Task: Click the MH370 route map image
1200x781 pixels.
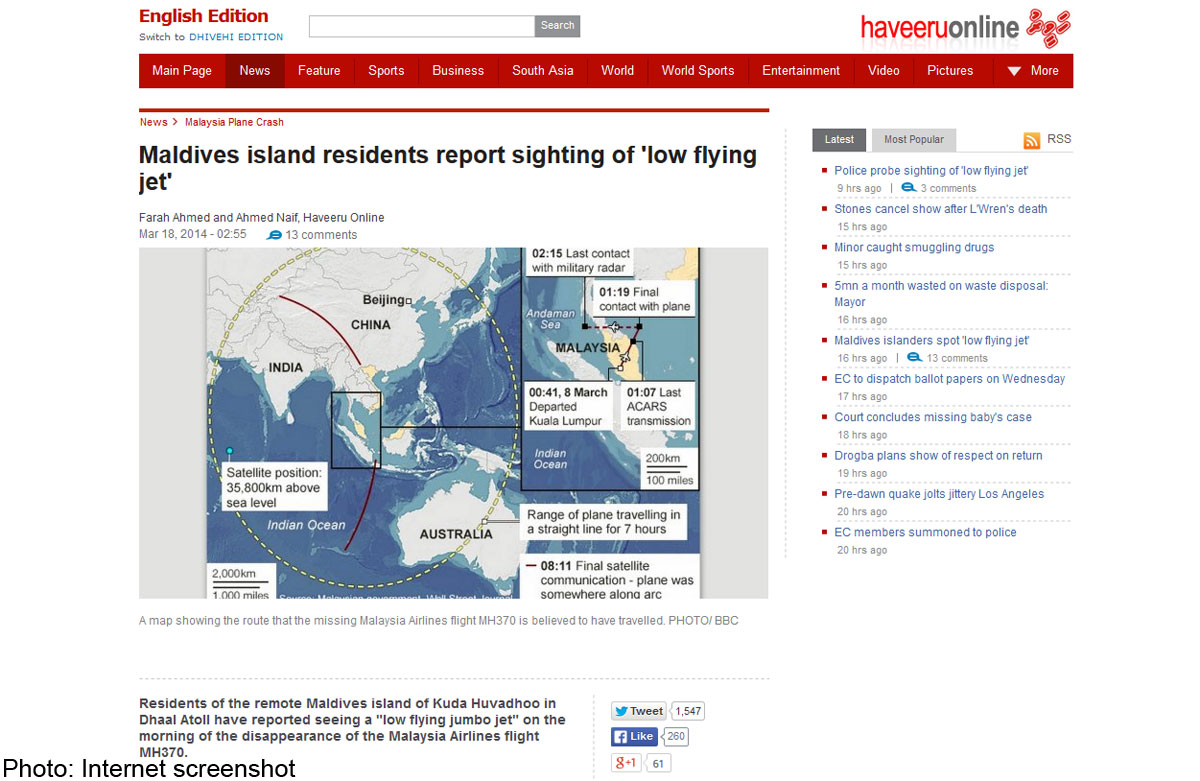Action: (x=453, y=423)
